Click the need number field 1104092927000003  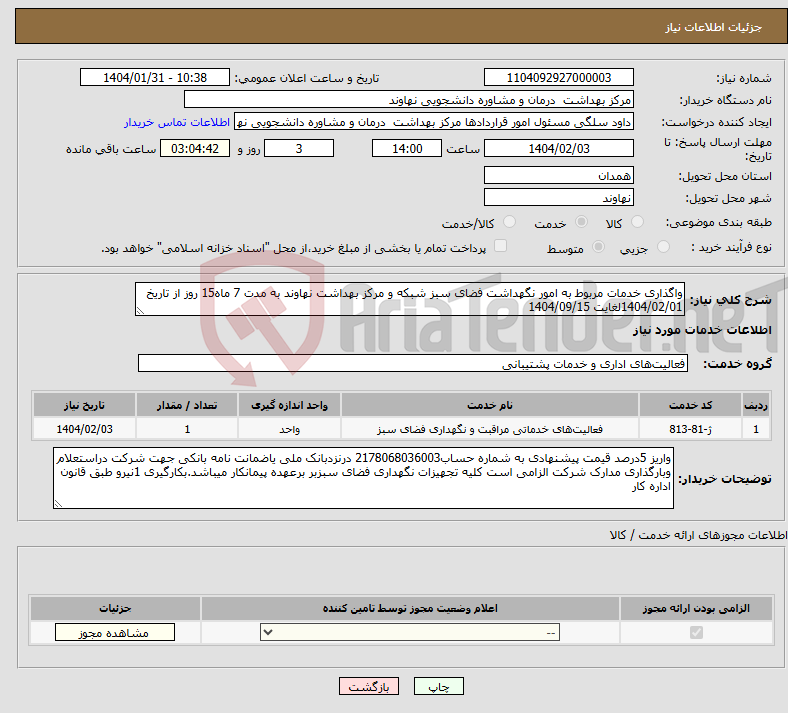pyautogui.click(x=558, y=77)
